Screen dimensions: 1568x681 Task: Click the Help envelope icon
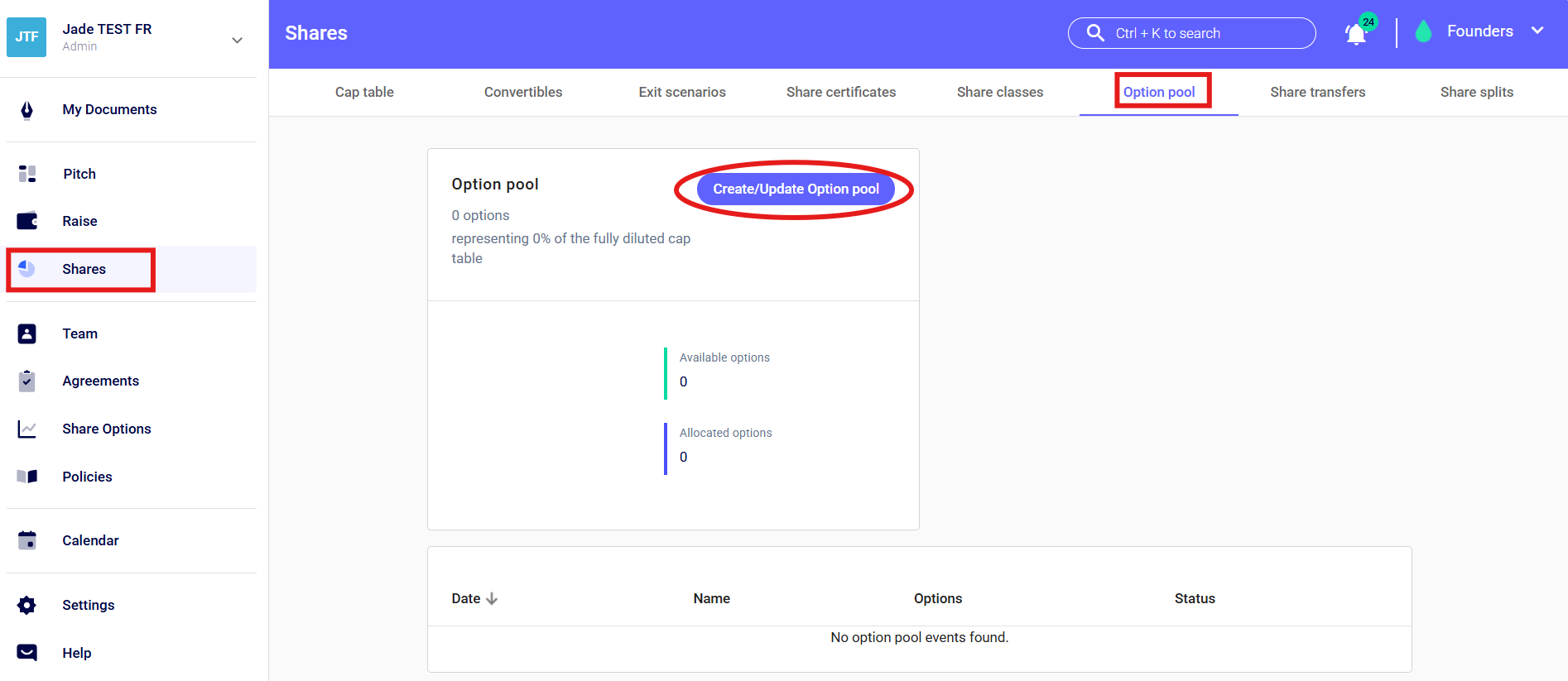(26, 653)
